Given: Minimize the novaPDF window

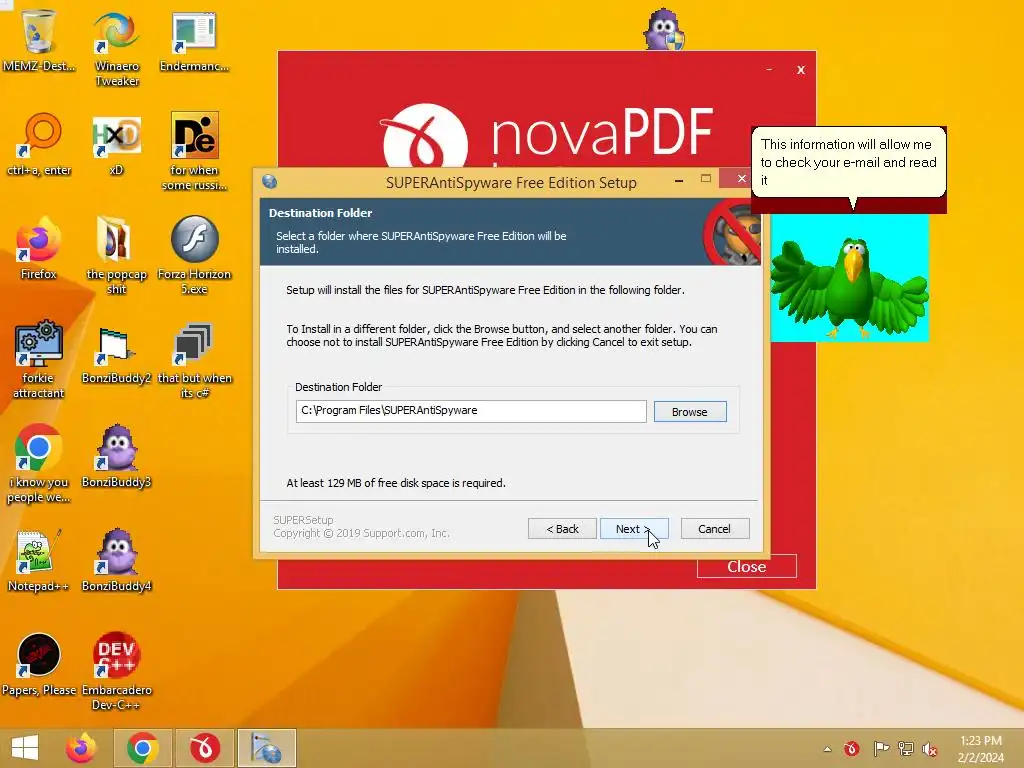Looking at the screenshot, I should (x=769, y=69).
